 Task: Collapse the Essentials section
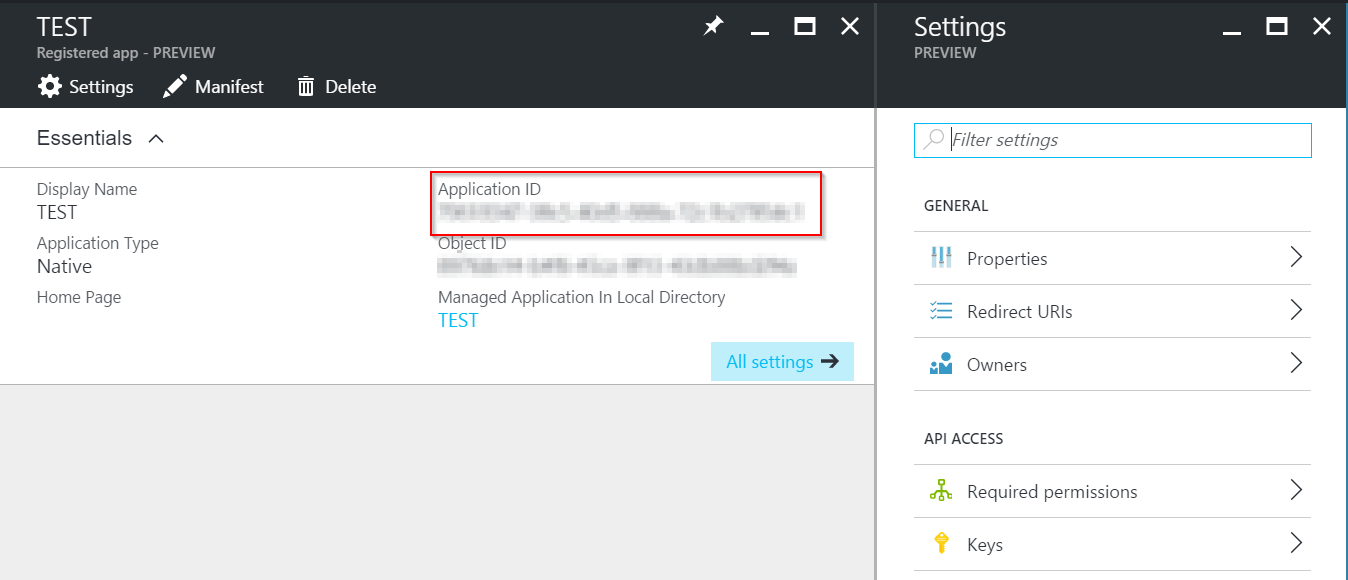(x=156, y=138)
